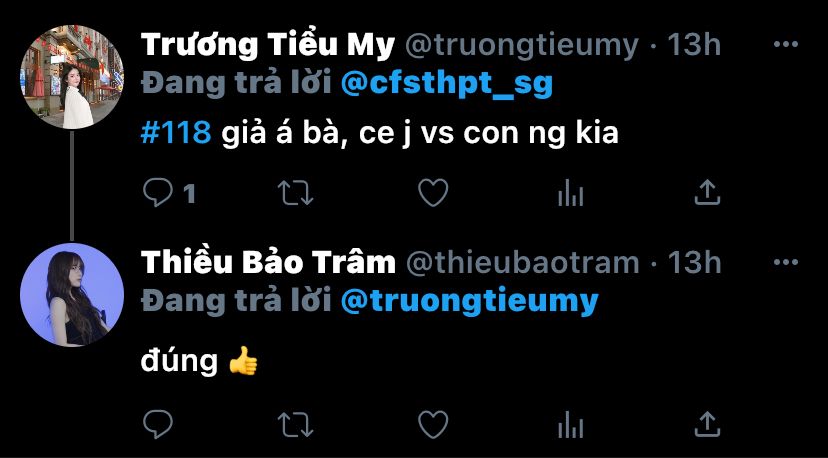The image size is (828, 458).
Task: Open more options on Trương Tiểu My's tweet
Action: pyautogui.click(x=786, y=44)
